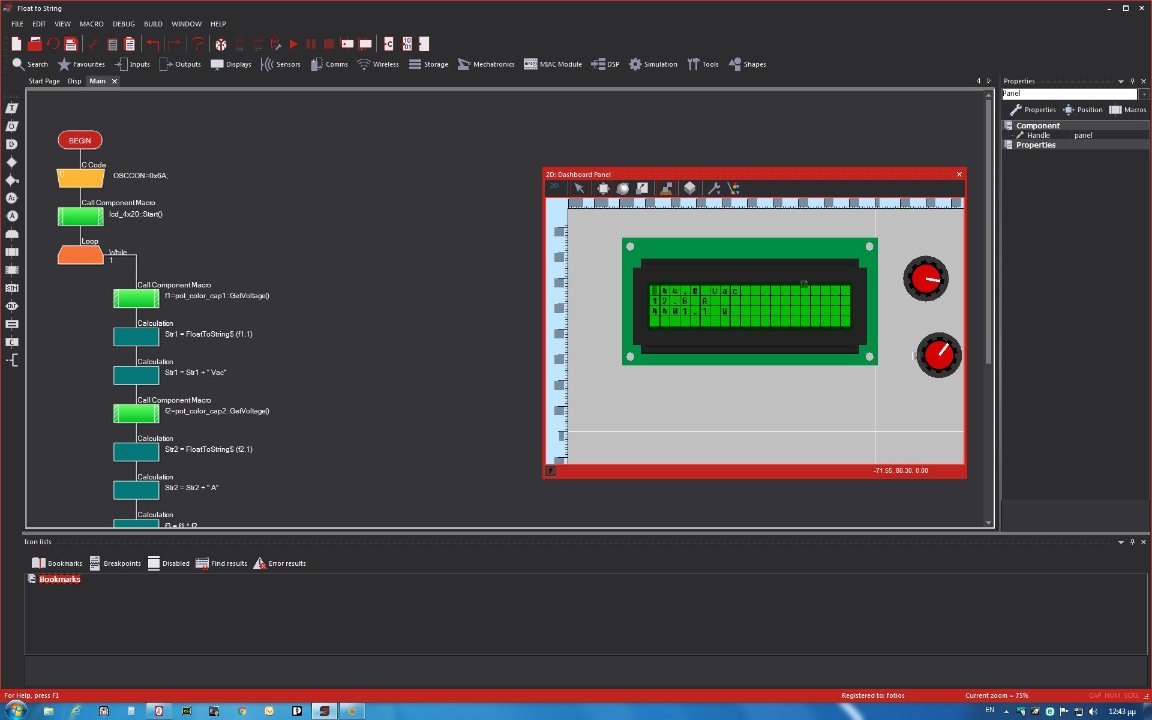1152x720 pixels.
Task: Click the View C code toolbar icon
Action: 389,44
